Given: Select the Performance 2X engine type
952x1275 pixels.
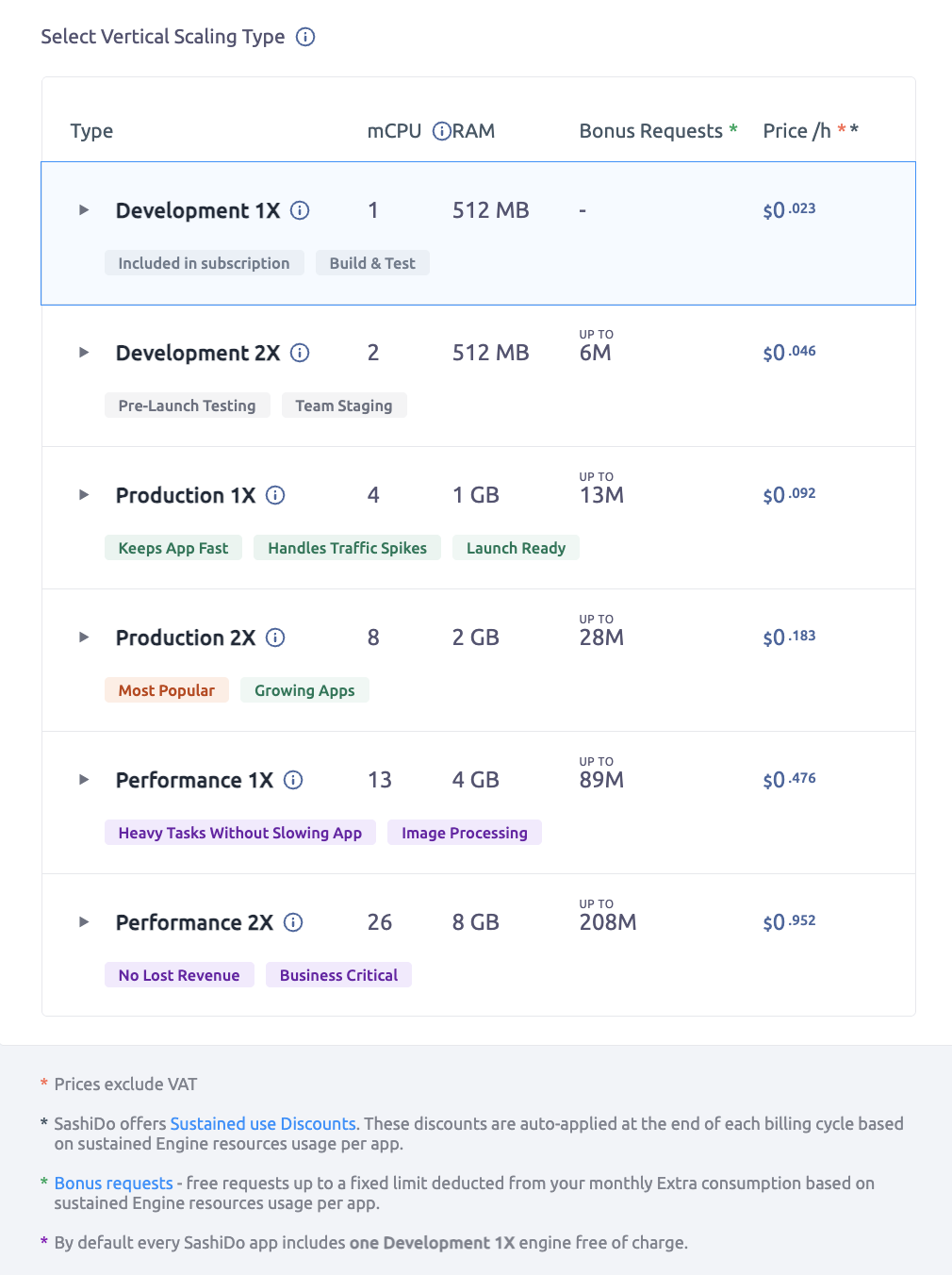Looking at the screenshot, I should tap(478, 945).
